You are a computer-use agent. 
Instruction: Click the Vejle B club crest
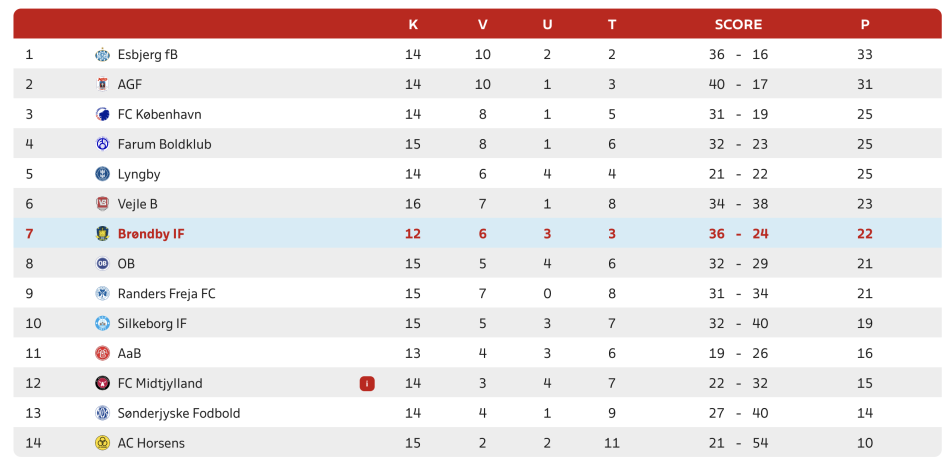point(102,204)
